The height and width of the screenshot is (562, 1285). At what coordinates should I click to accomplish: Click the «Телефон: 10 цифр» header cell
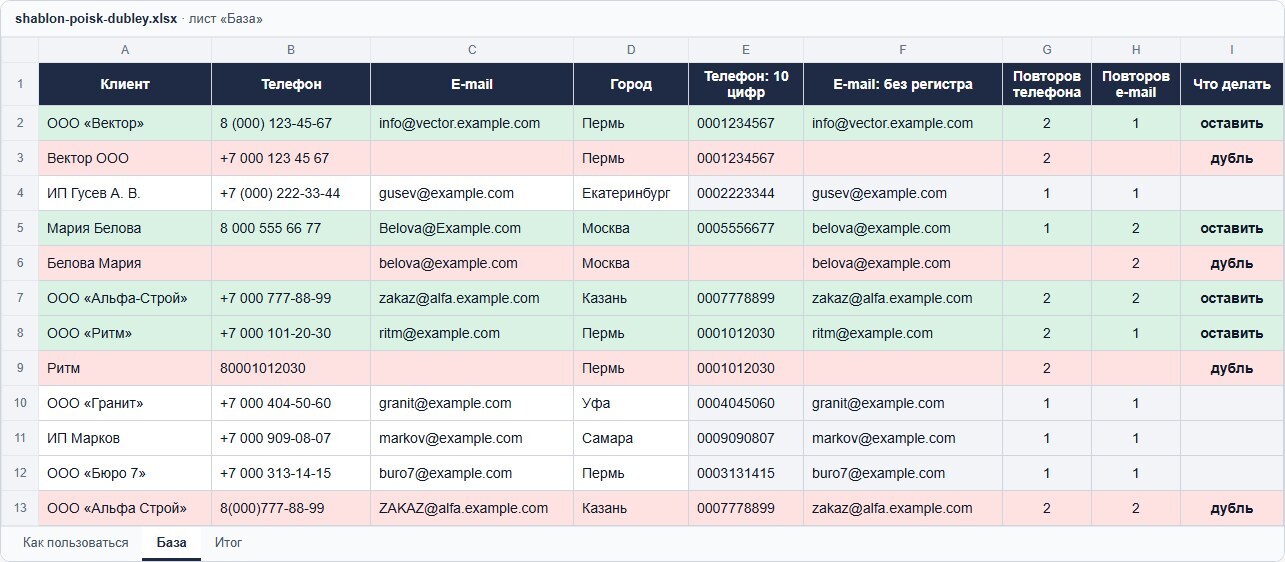click(746, 84)
